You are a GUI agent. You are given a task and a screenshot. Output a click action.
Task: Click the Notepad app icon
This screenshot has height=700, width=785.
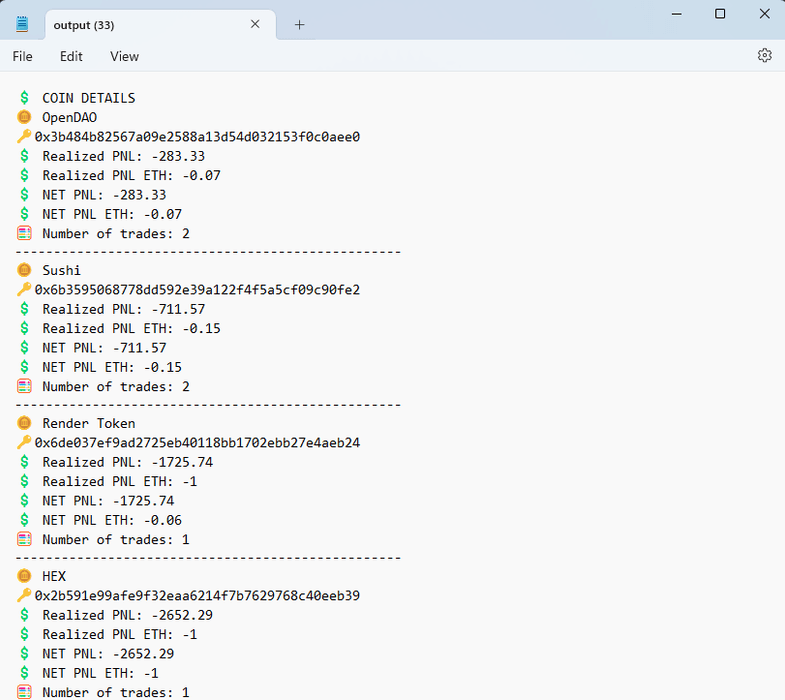[22, 24]
